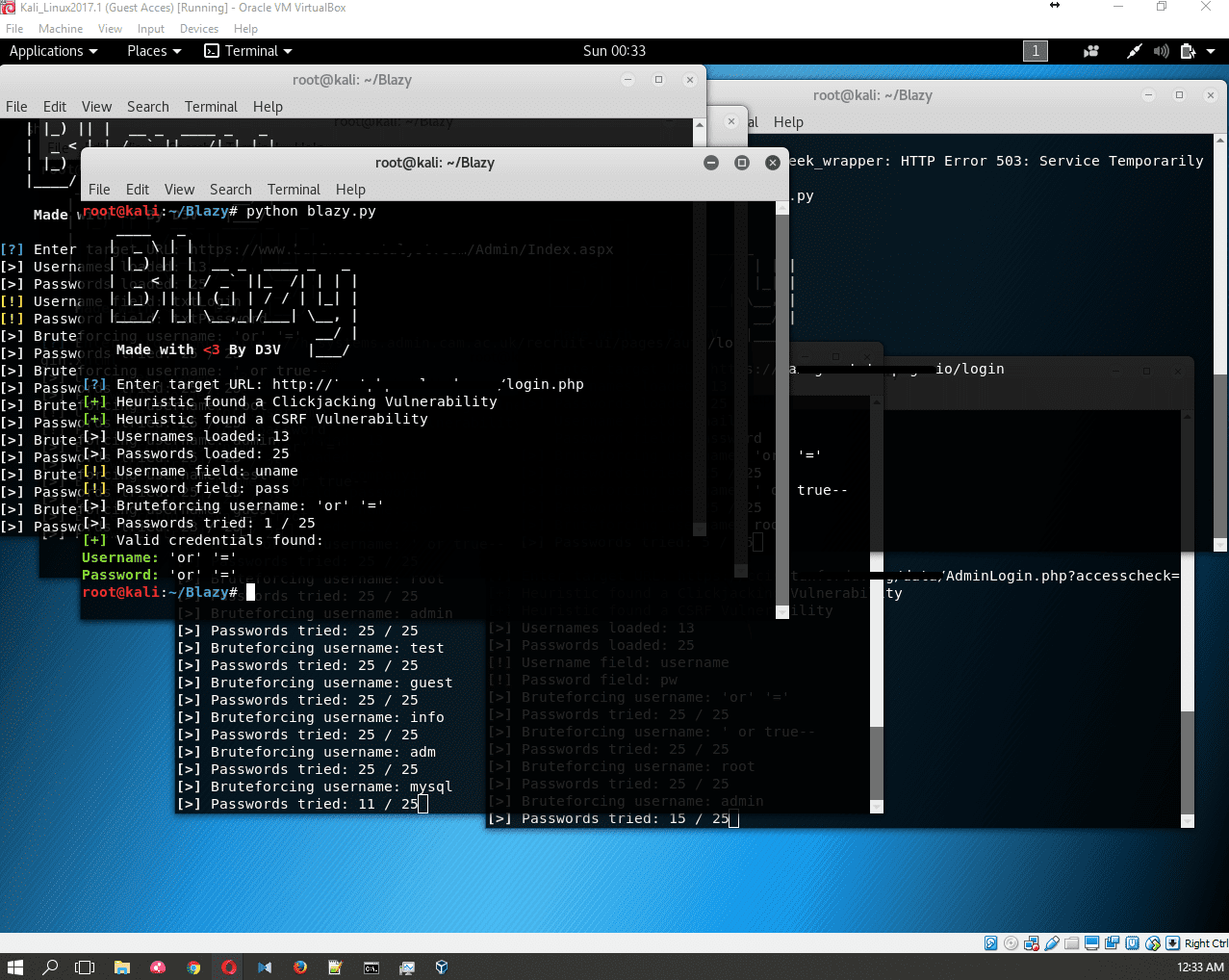The width and height of the screenshot is (1229, 980).
Task: Open File menu in front Blazy terminal
Action: click(x=99, y=190)
